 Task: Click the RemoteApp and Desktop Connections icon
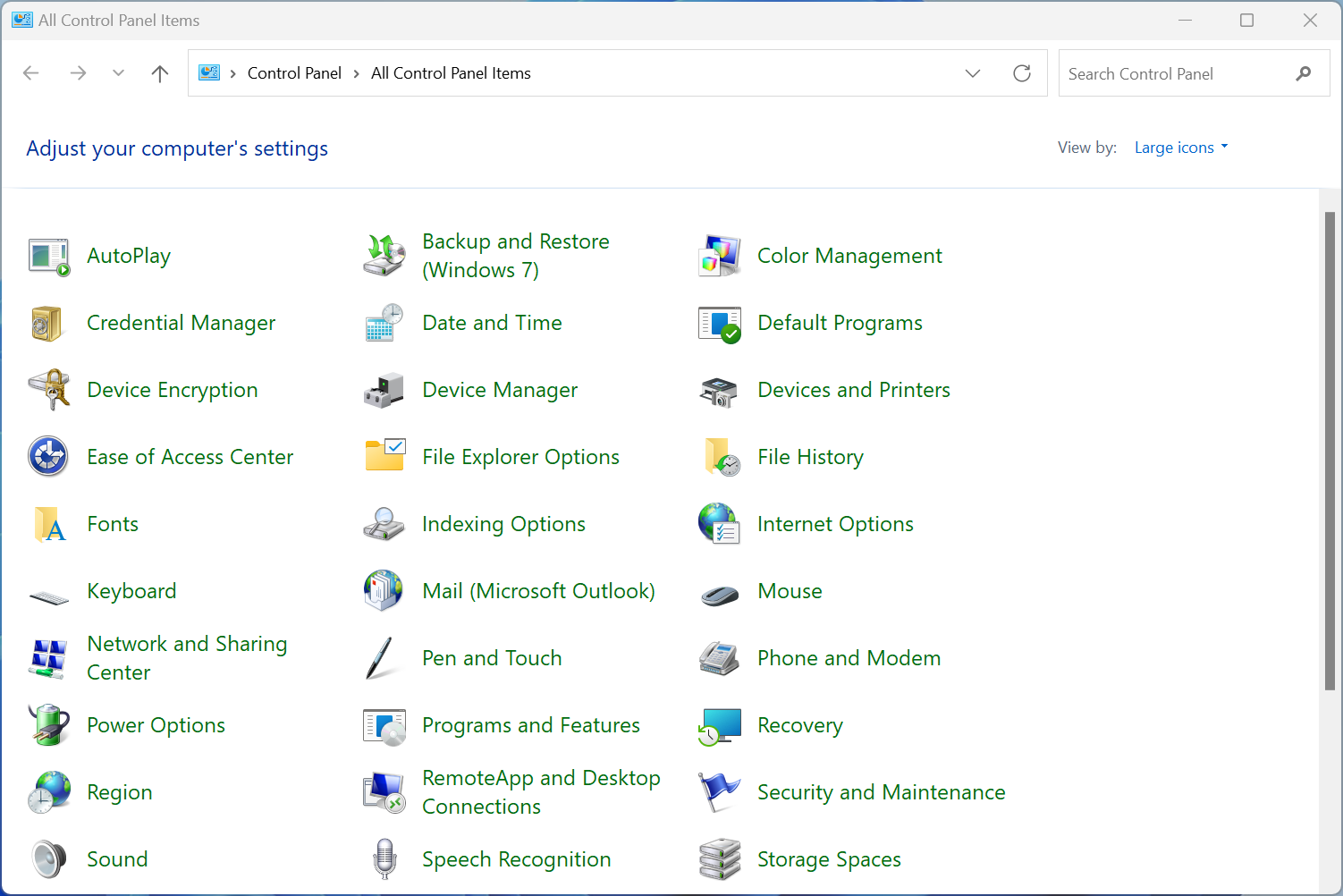point(384,792)
